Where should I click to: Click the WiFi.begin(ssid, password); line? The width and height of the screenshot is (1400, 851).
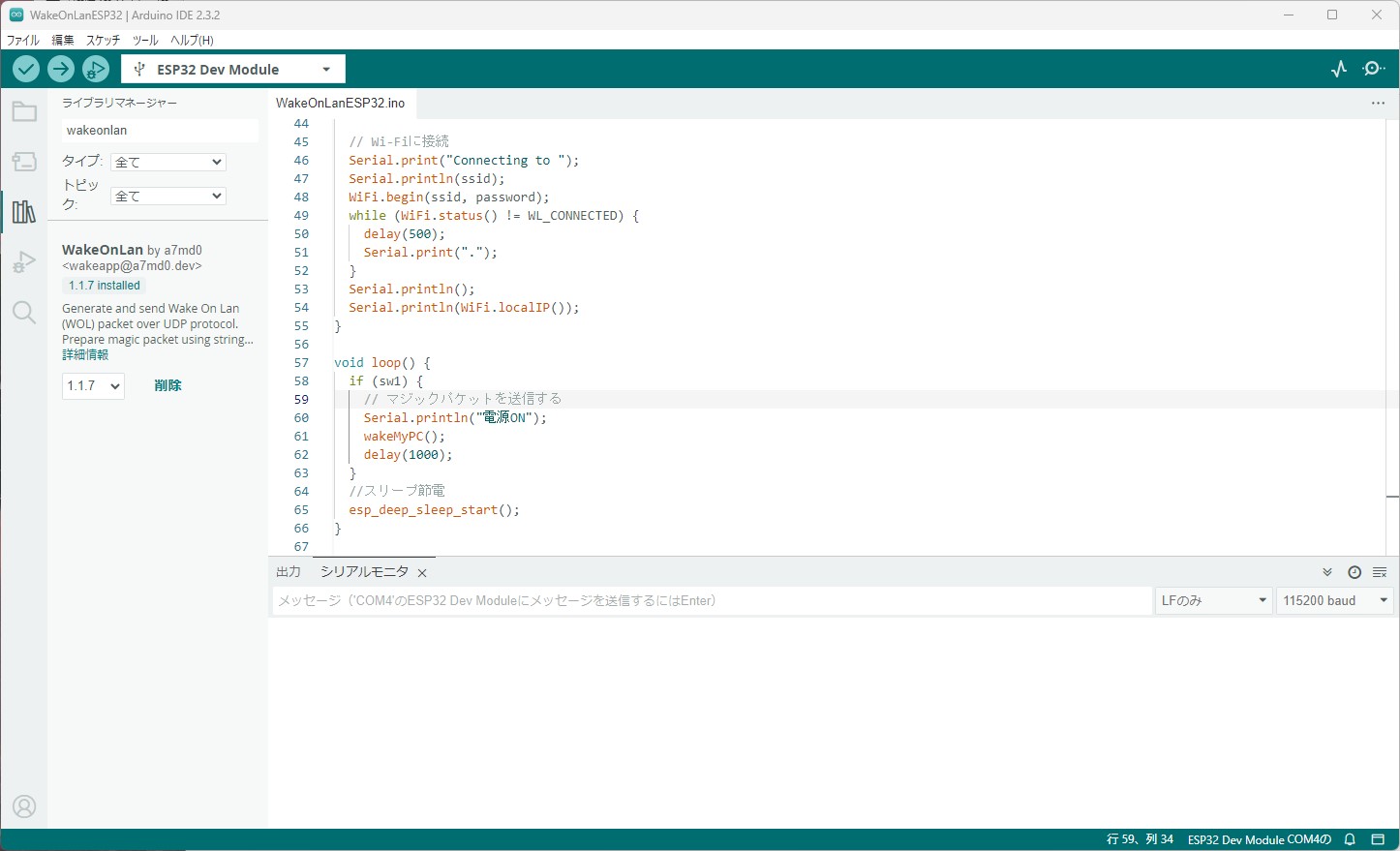[x=448, y=197]
